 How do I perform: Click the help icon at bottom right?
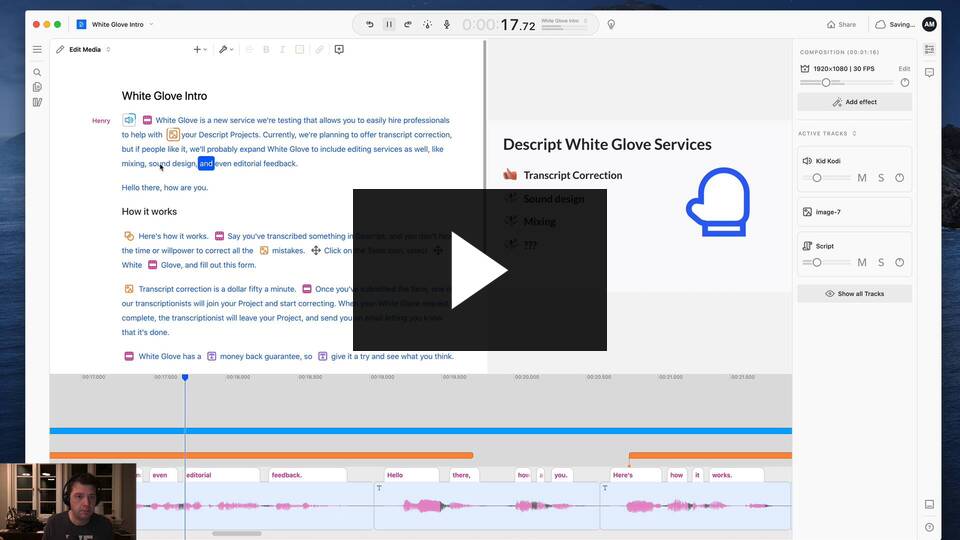[x=929, y=527]
